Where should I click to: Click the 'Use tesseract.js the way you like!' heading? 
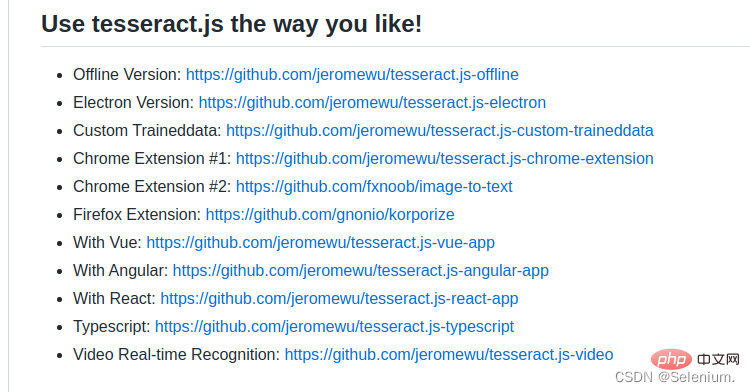click(x=232, y=23)
